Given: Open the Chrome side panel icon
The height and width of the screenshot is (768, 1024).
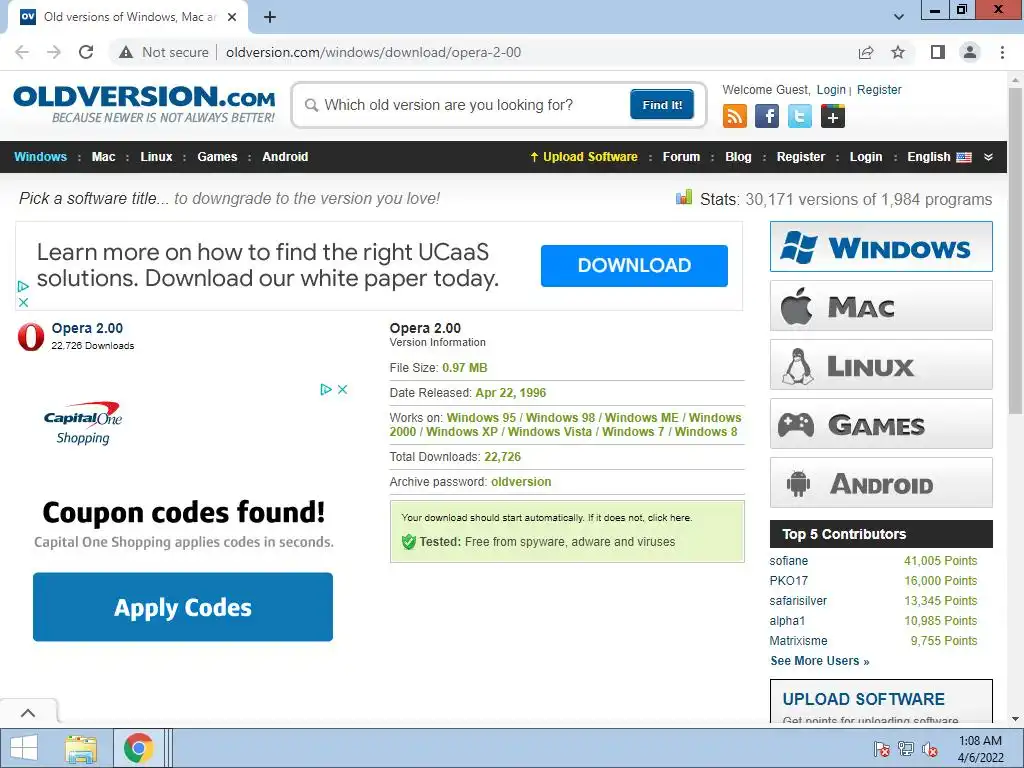Looking at the screenshot, I should [x=938, y=52].
